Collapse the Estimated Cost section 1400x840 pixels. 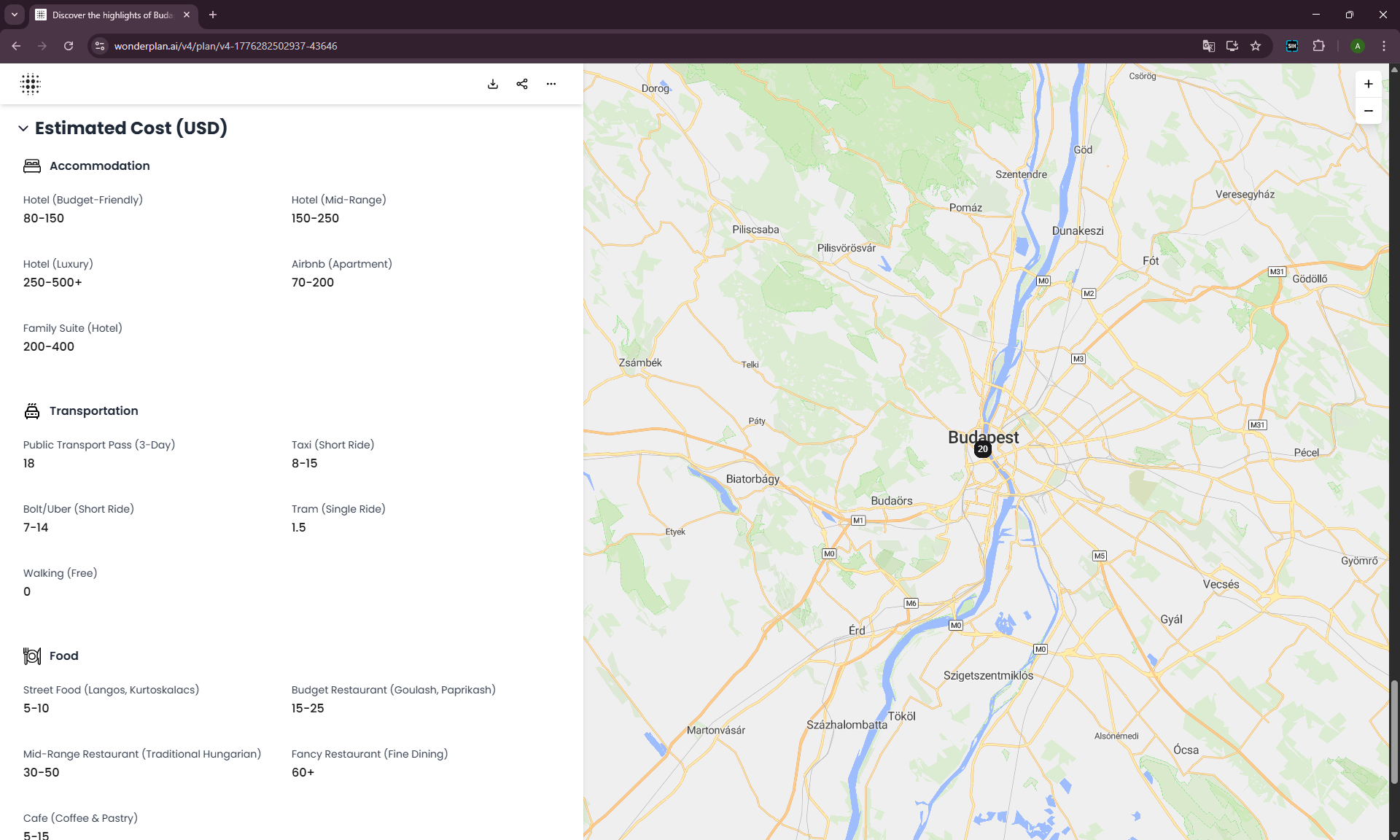point(23,128)
